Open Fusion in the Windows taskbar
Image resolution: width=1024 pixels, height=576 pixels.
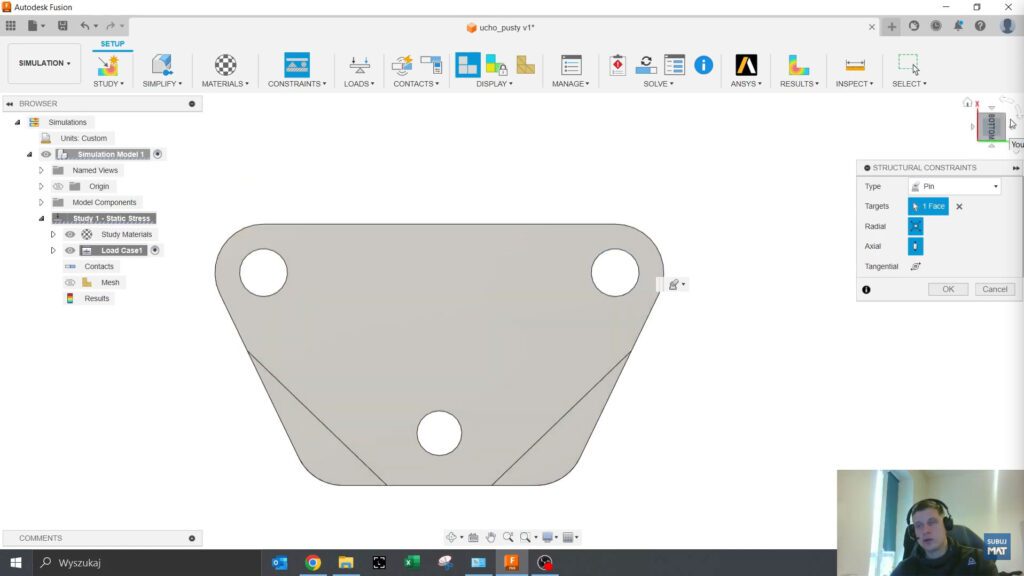[x=511, y=562]
